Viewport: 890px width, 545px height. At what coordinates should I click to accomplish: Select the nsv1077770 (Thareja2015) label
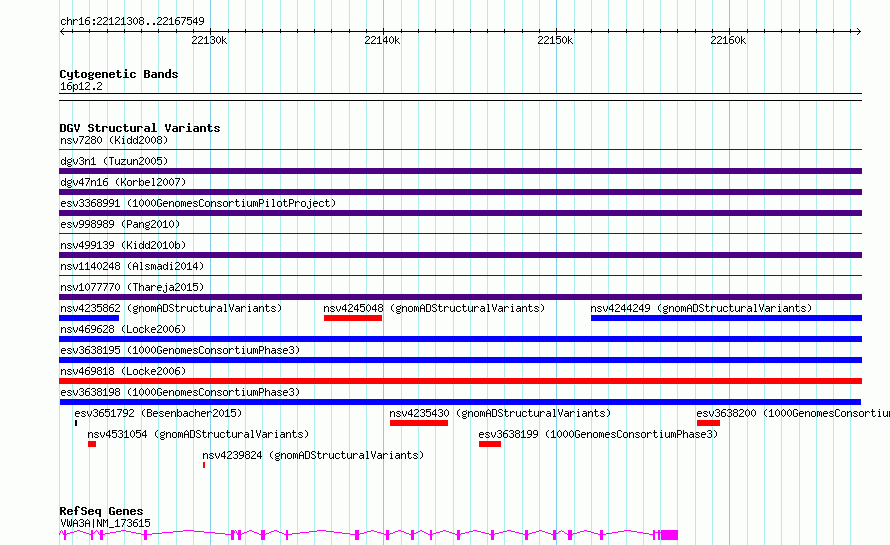pyautogui.click(x=132, y=287)
